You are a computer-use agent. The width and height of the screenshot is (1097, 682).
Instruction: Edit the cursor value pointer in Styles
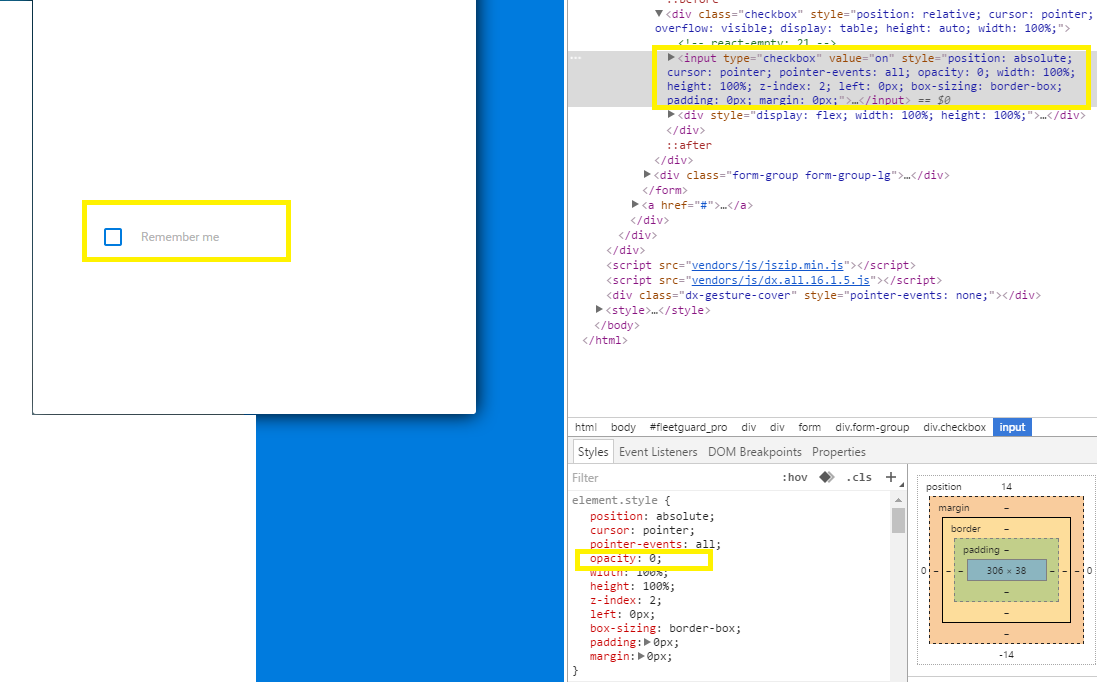[665, 530]
